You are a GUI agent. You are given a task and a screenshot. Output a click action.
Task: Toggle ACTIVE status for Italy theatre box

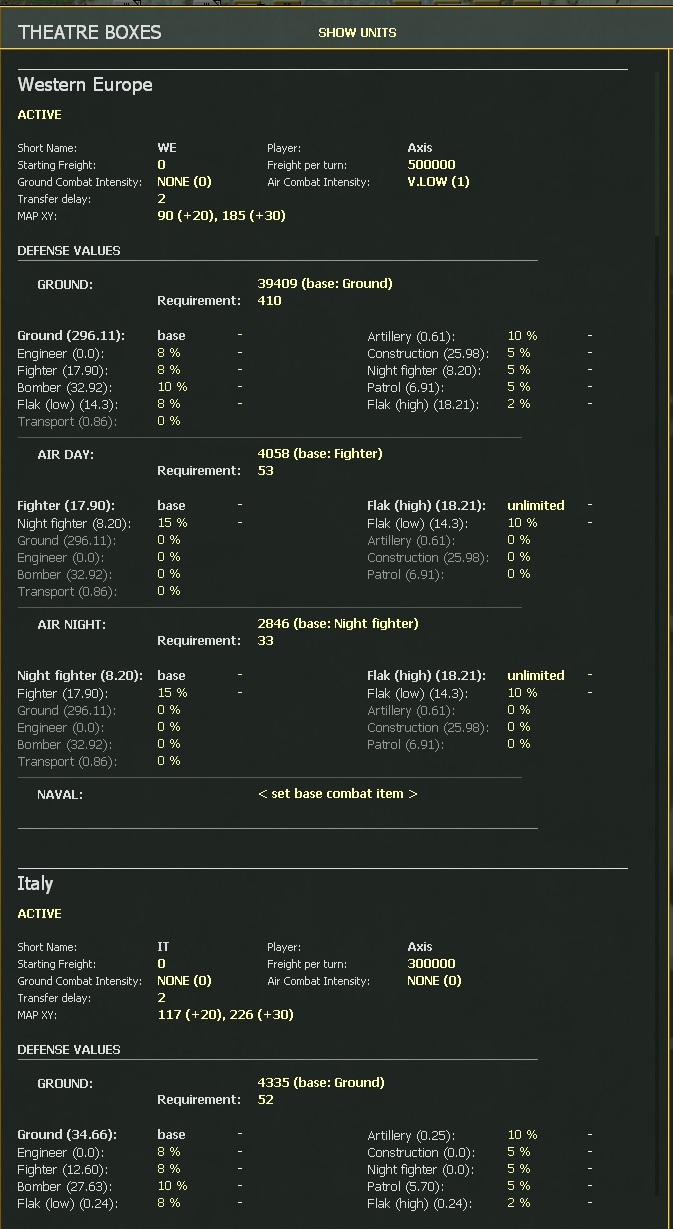[40, 914]
